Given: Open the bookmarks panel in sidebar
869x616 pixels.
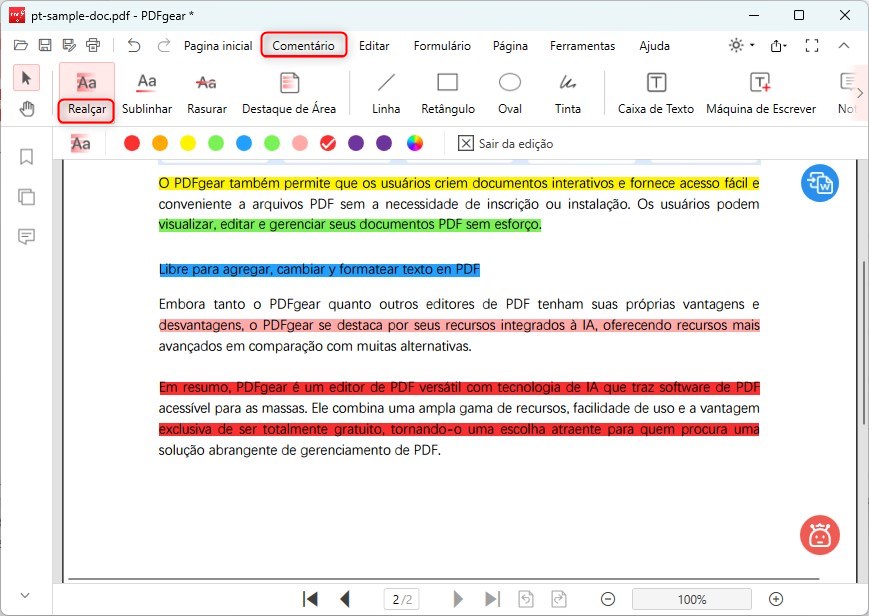Looking at the screenshot, I should click(x=26, y=157).
